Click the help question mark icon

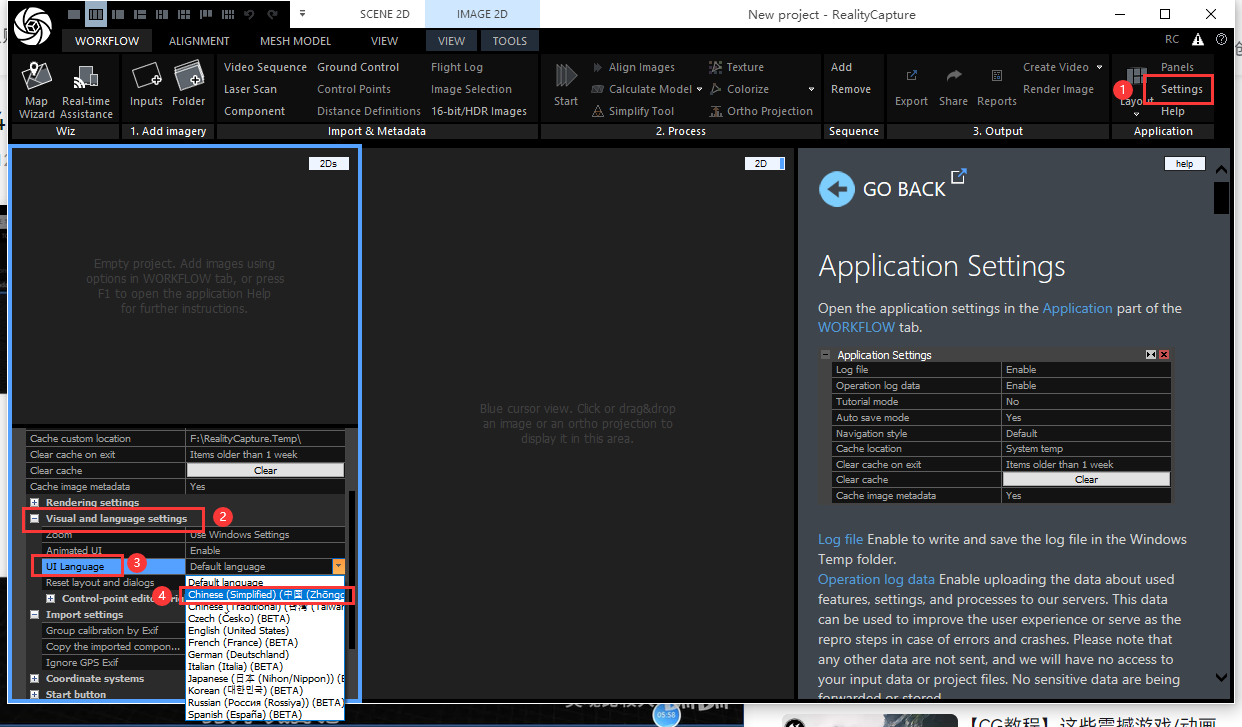tap(1221, 40)
